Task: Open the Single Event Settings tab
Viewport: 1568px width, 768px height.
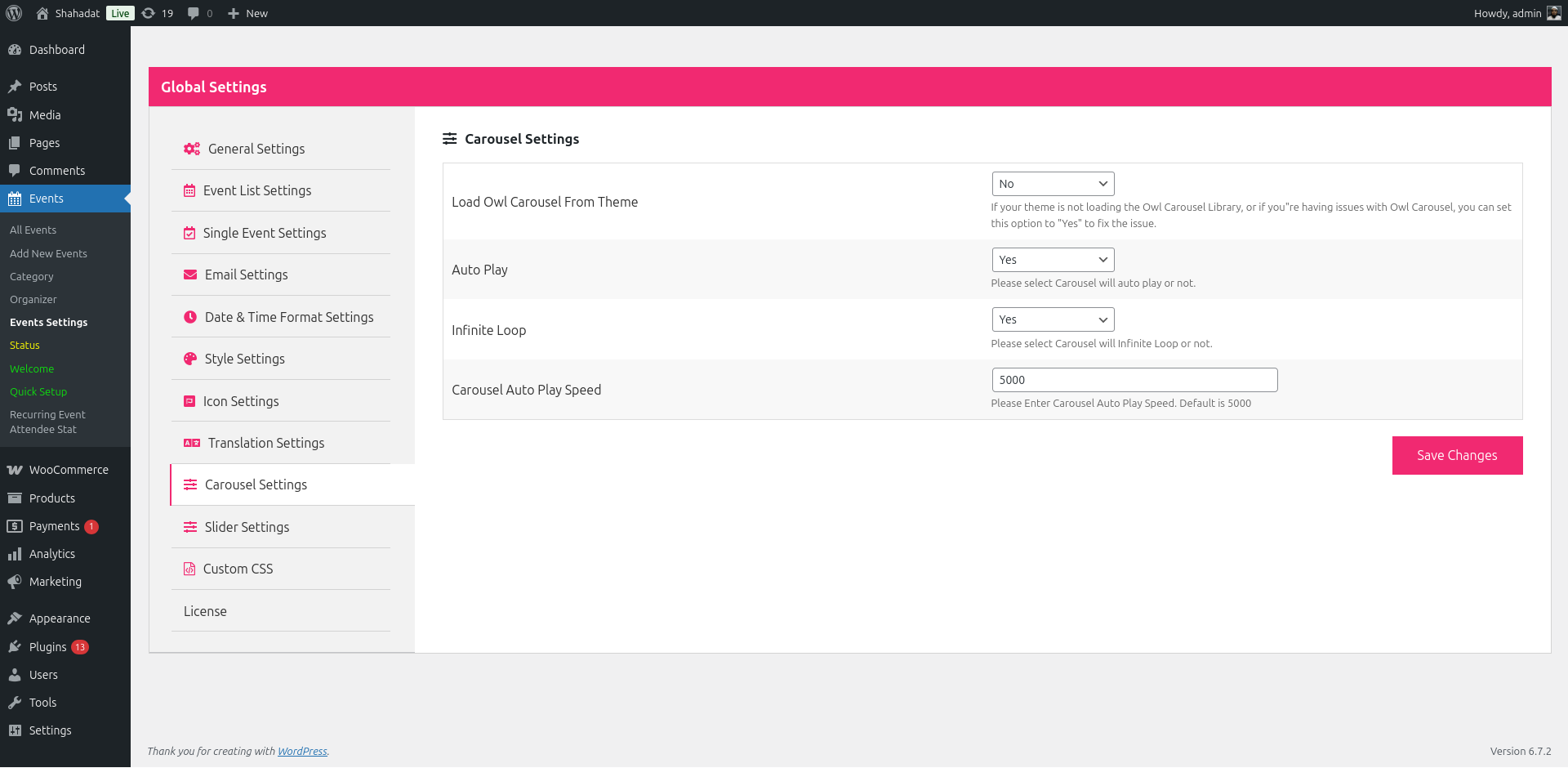Action: point(281,233)
